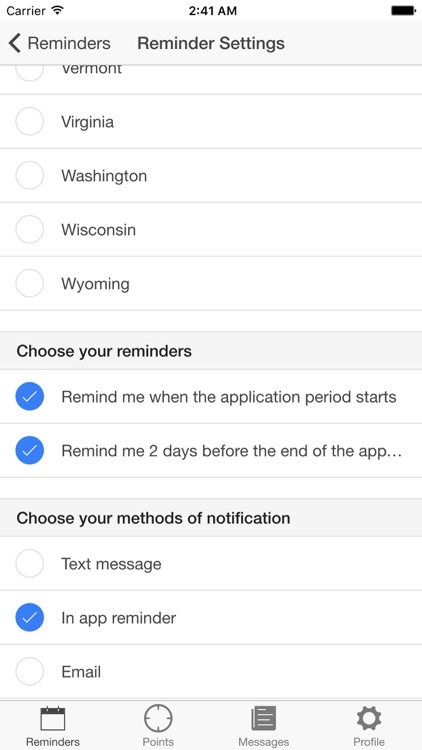
Task: Open the Profile gear tab icon
Action: point(369,718)
